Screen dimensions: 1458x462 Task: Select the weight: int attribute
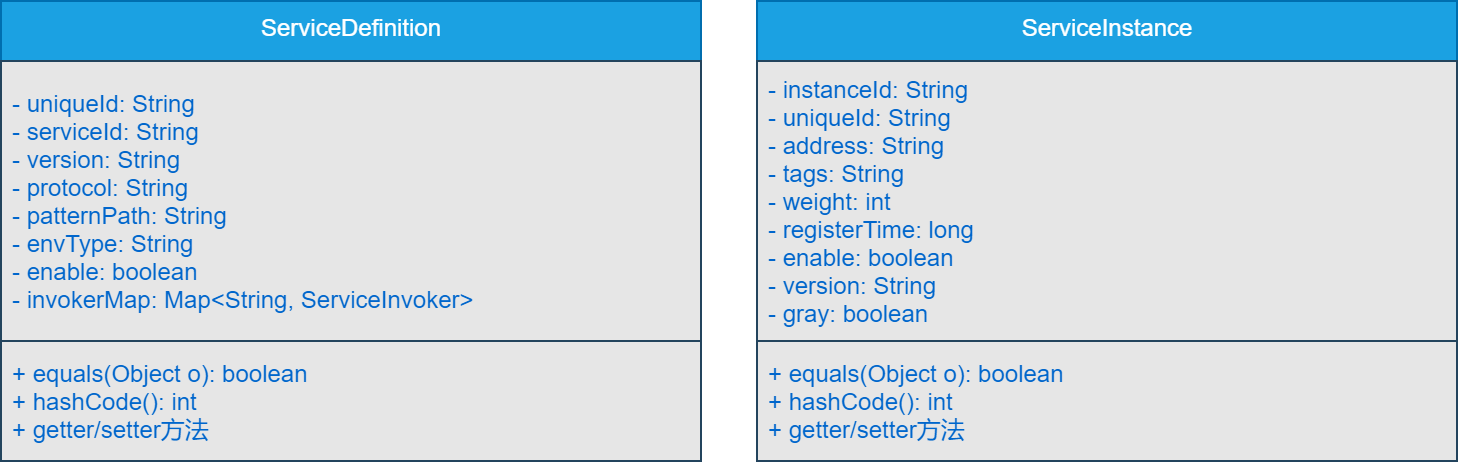[829, 202]
